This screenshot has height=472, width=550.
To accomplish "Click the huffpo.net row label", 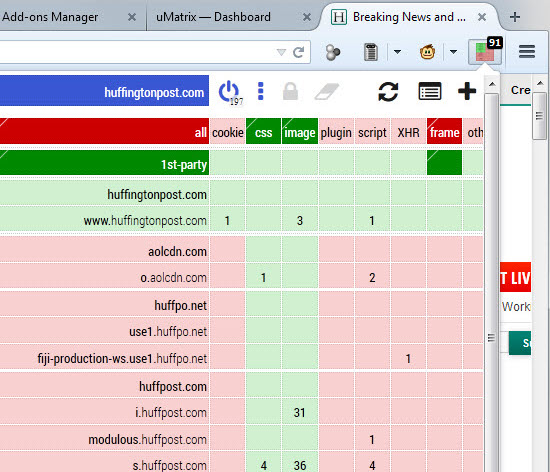I will point(105,304).
